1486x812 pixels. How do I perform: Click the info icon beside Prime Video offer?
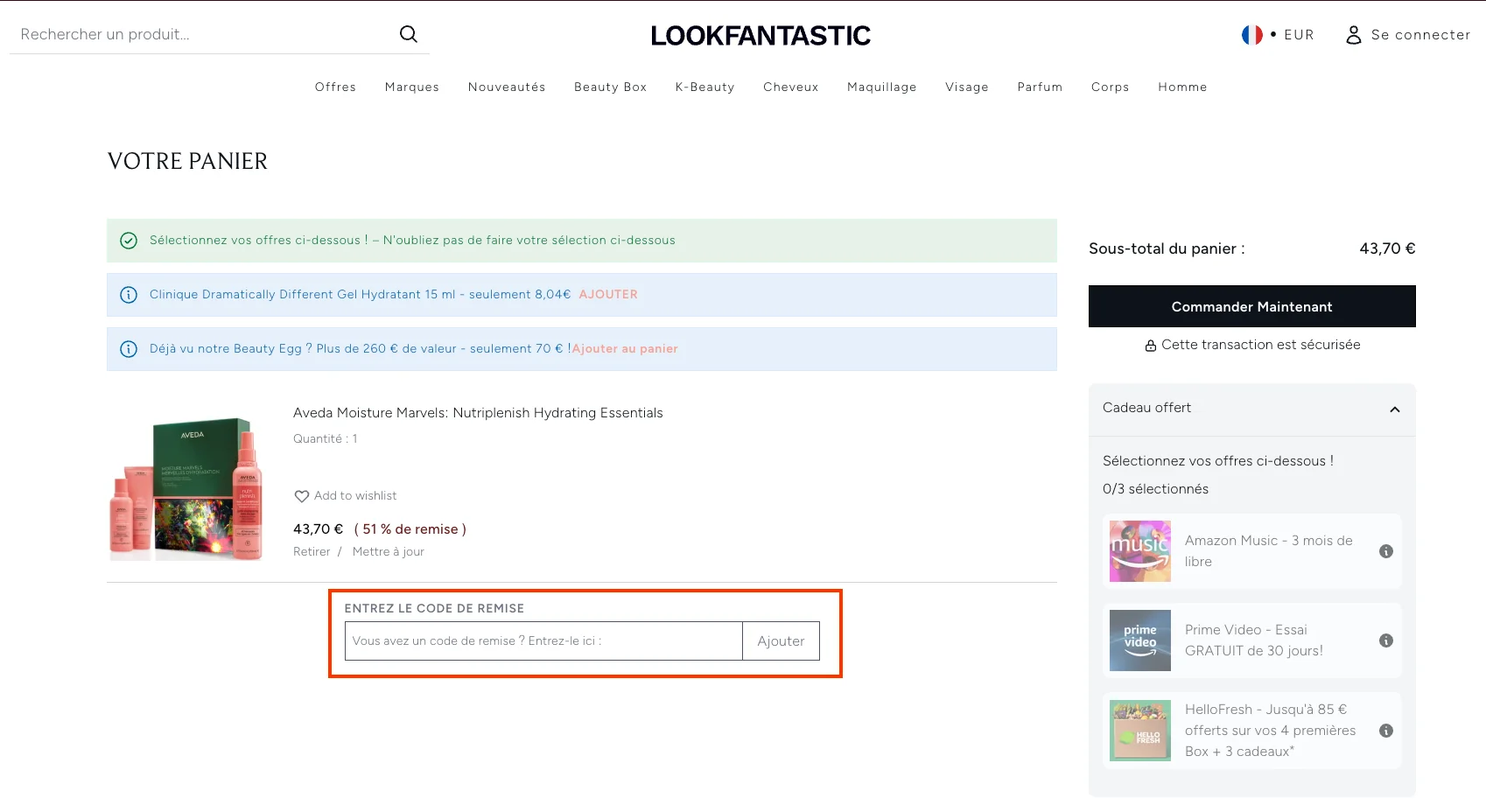pyautogui.click(x=1385, y=640)
